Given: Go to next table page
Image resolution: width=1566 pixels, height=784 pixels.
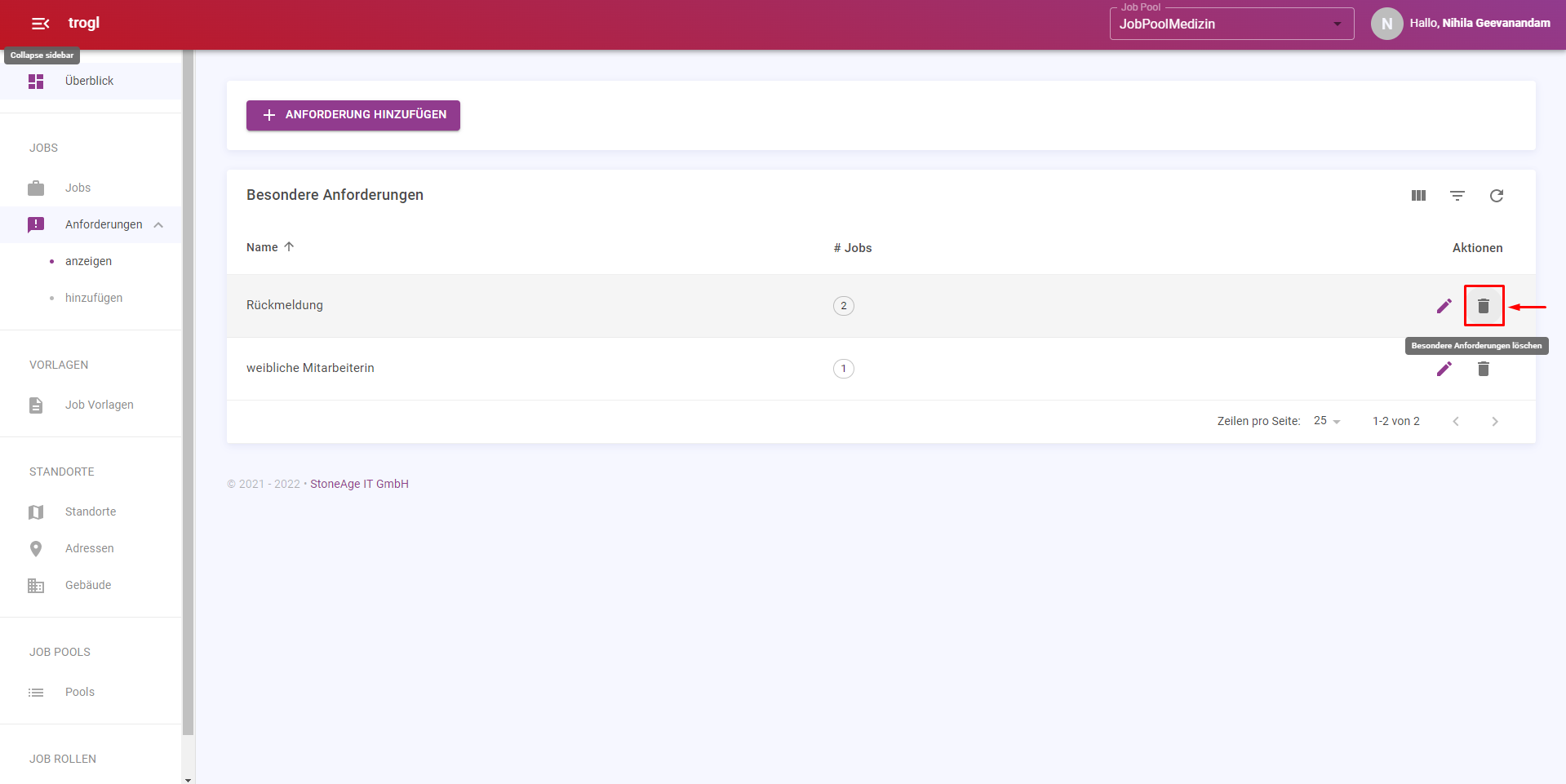Looking at the screenshot, I should 1495,422.
